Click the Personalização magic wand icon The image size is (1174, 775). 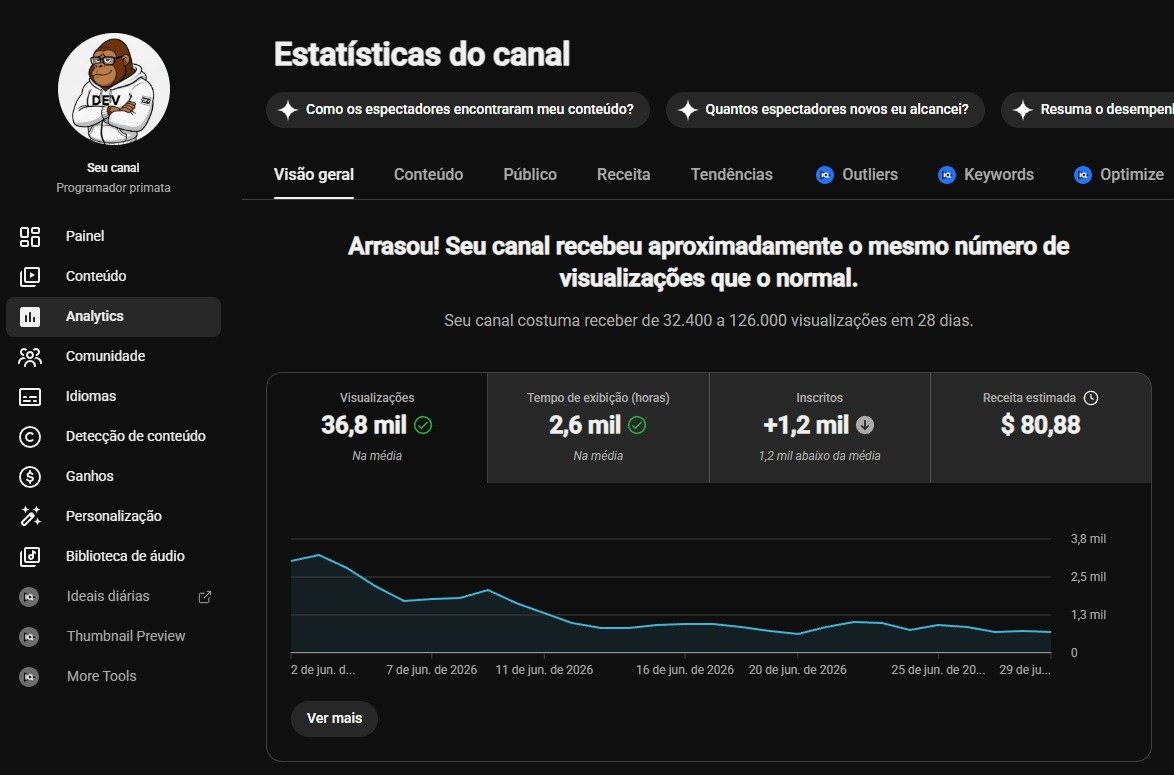pyautogui.click(x=30, y=516)
